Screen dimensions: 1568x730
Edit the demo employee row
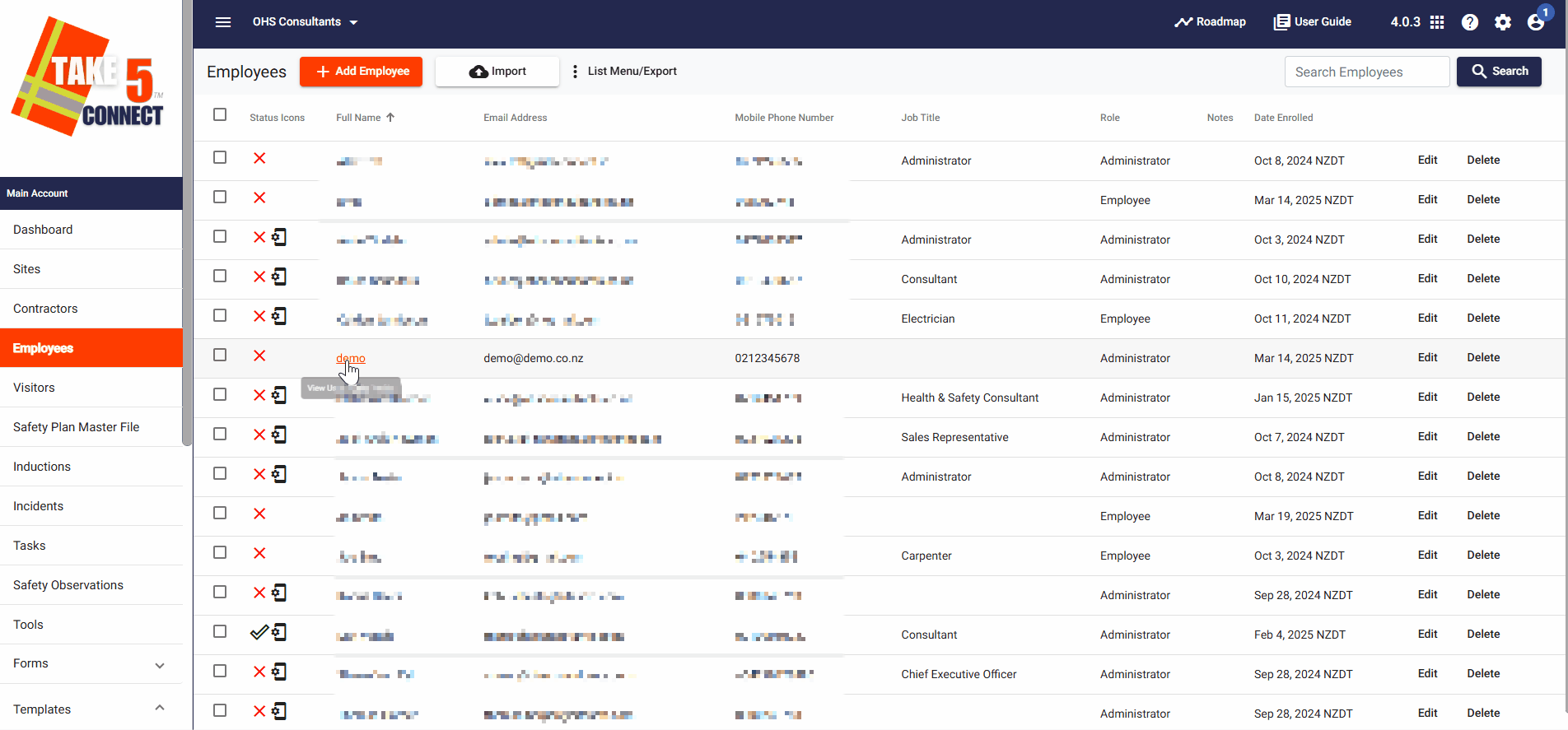click(1427, 357)
